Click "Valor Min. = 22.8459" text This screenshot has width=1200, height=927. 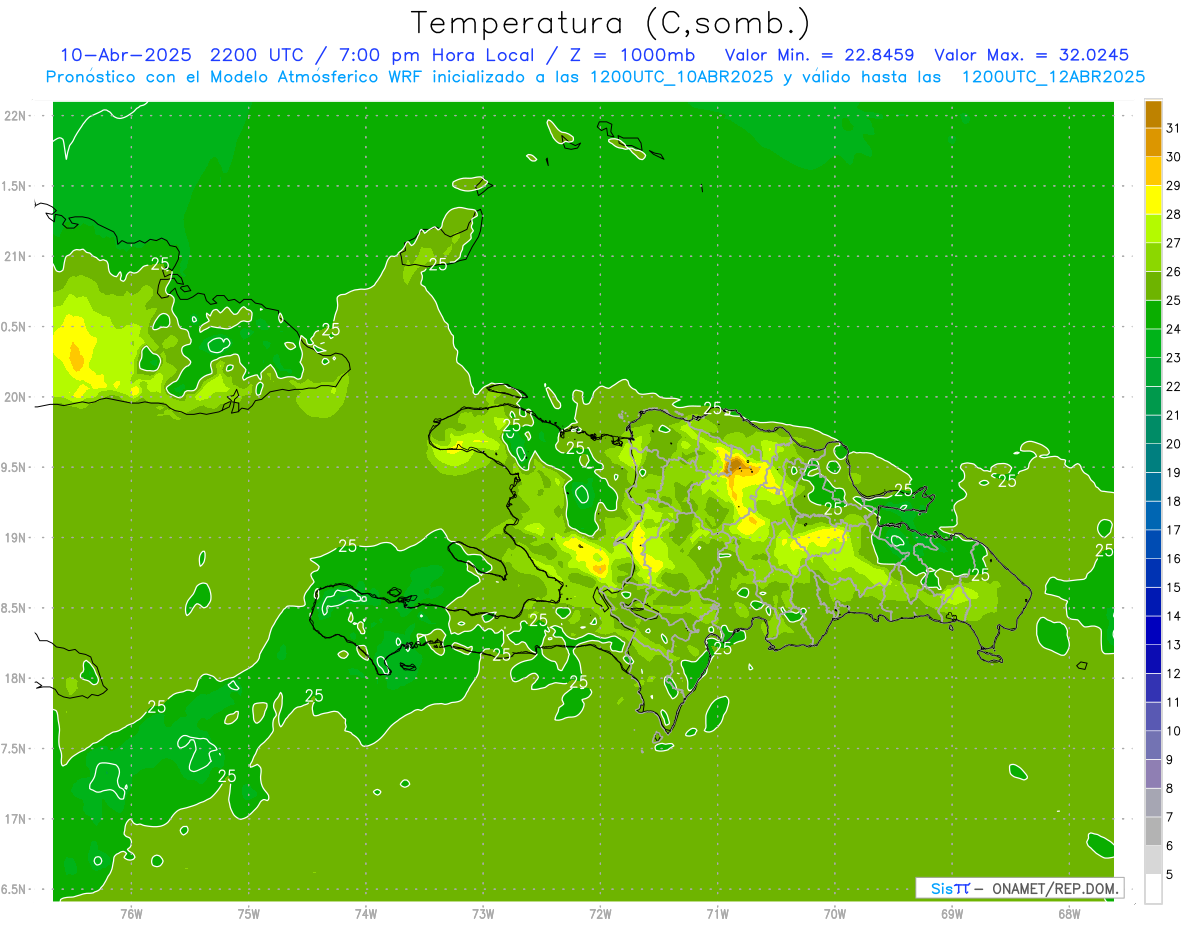(819, 54)
